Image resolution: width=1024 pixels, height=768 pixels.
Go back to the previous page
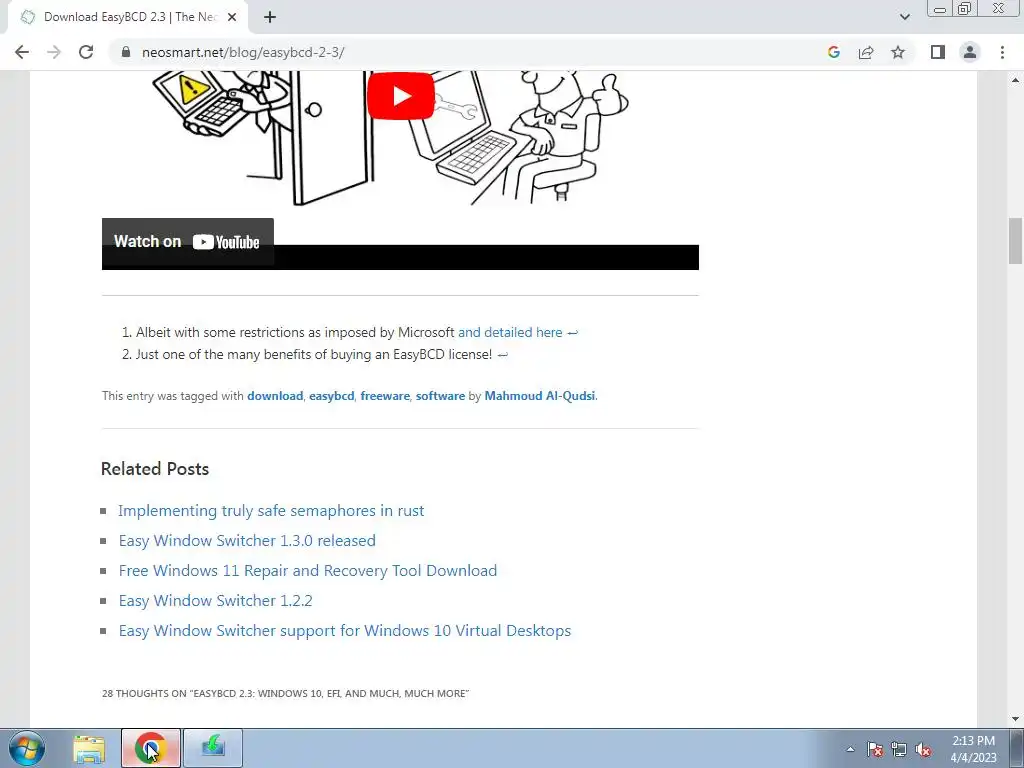click(22, 52)
